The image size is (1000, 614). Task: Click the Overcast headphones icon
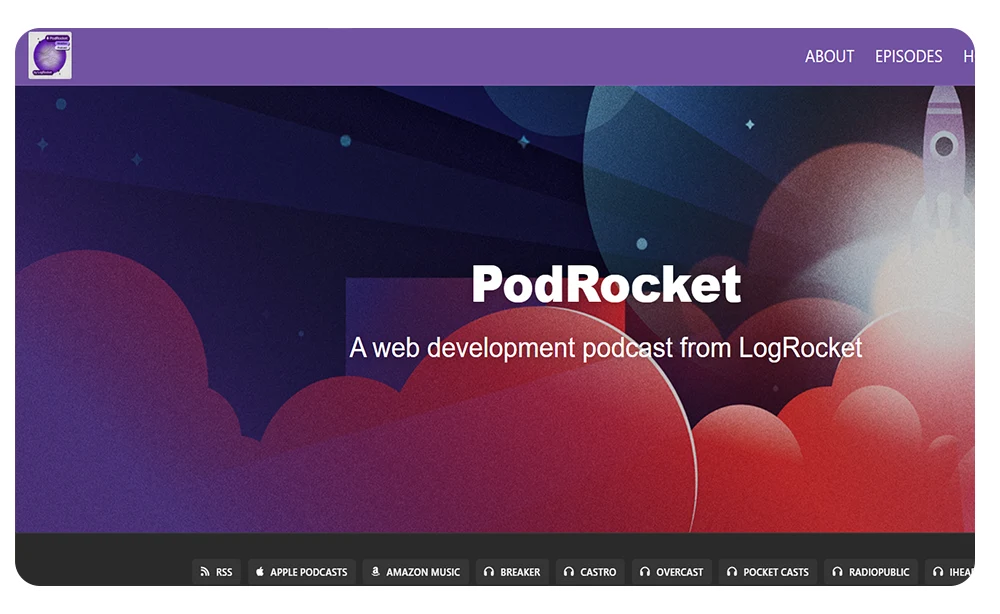[645, 572]
